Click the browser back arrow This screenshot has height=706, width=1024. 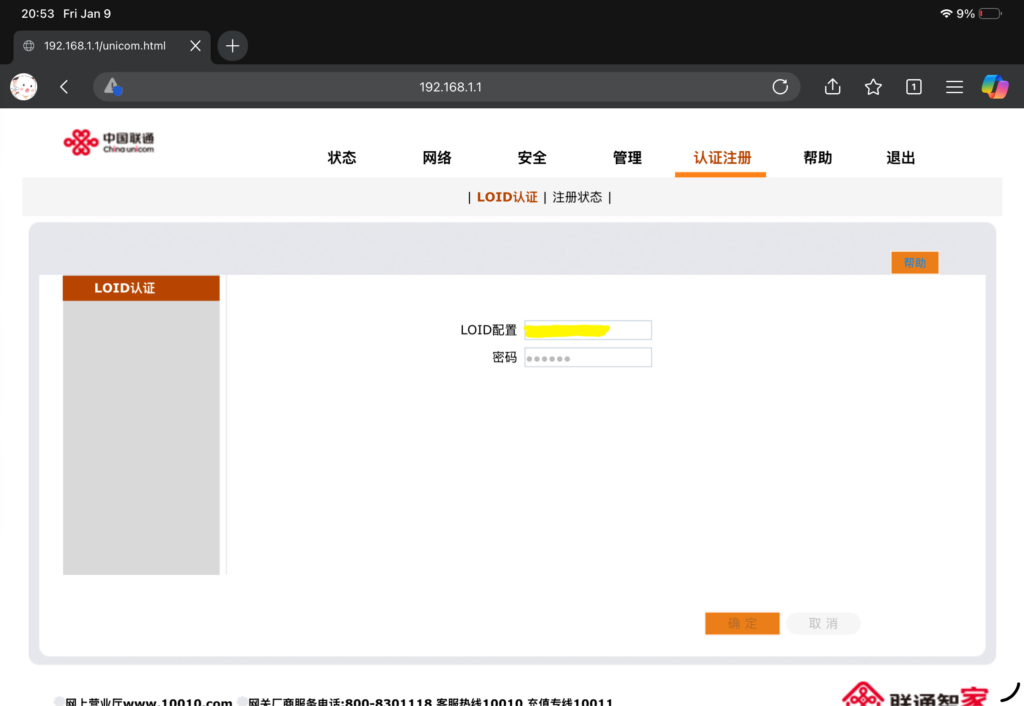coord(64,87)
